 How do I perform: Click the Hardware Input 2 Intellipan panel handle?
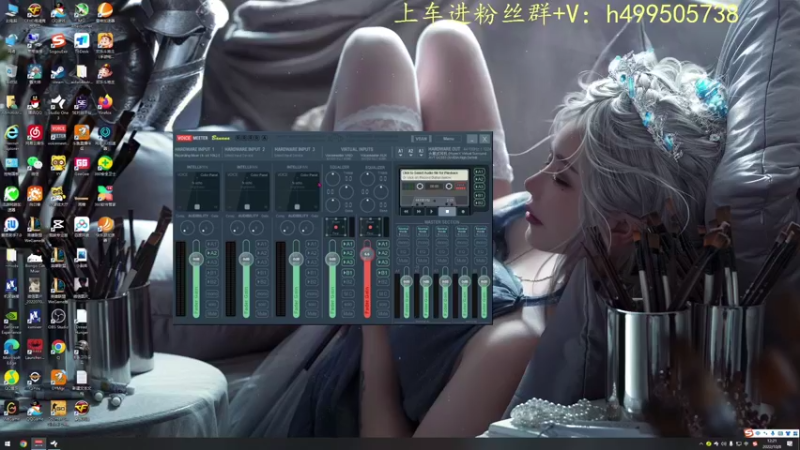tap(247, 207)
